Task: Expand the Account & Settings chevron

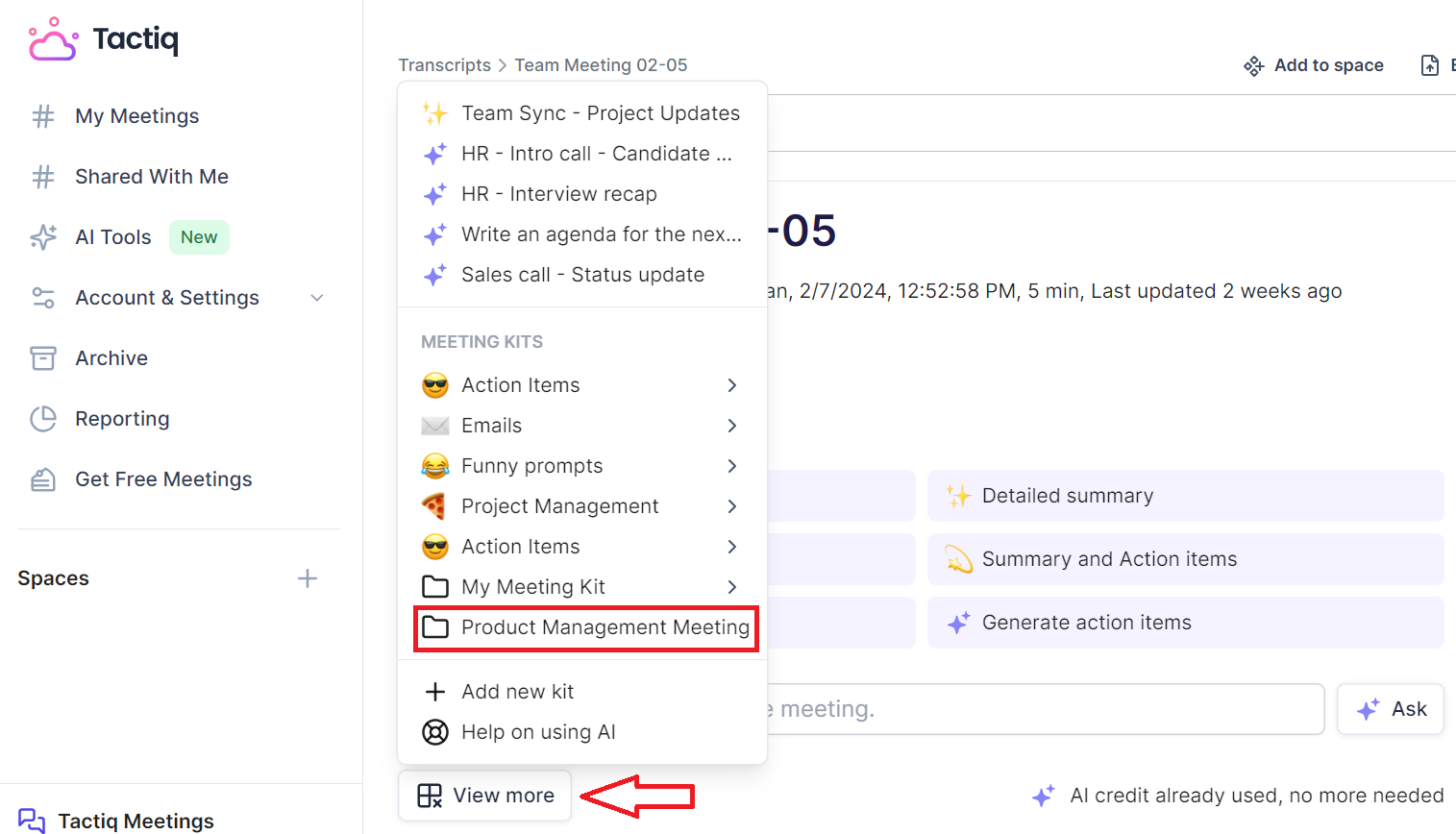Action: pos(317,298)
